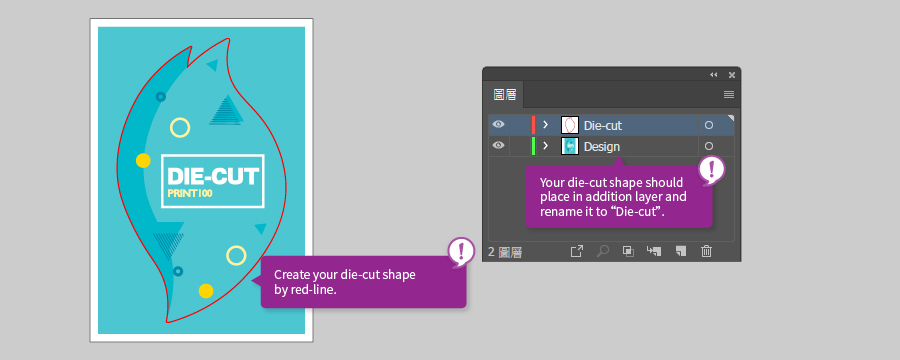This screenshot has height=360, width=900.
Task: Click 'Create your die-cut shape' tooltip text
Action: (344, 274)
